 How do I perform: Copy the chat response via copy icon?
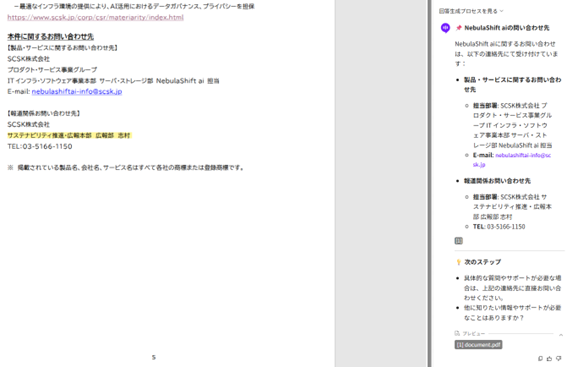point(540,358)
